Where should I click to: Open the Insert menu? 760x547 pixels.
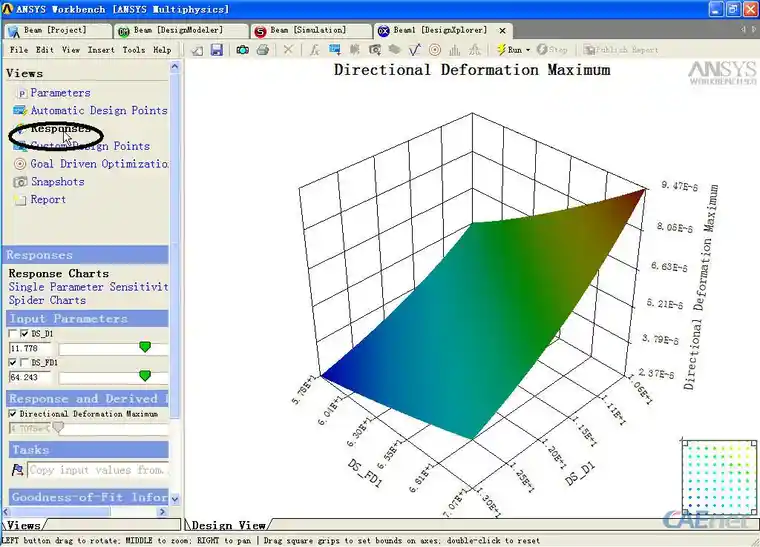tap(101, 49)
